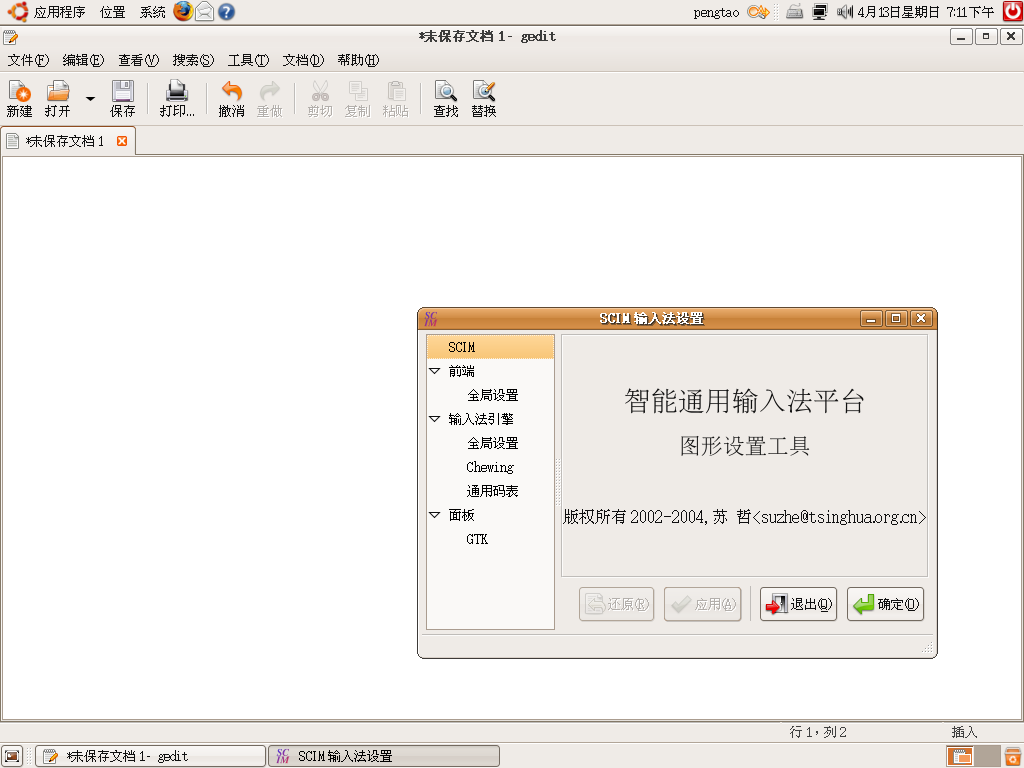This screenshot has height=768, width=1024.
Task: Click the volume speaker tray icon
Action: pyautogui.click(x=845, y=12)
